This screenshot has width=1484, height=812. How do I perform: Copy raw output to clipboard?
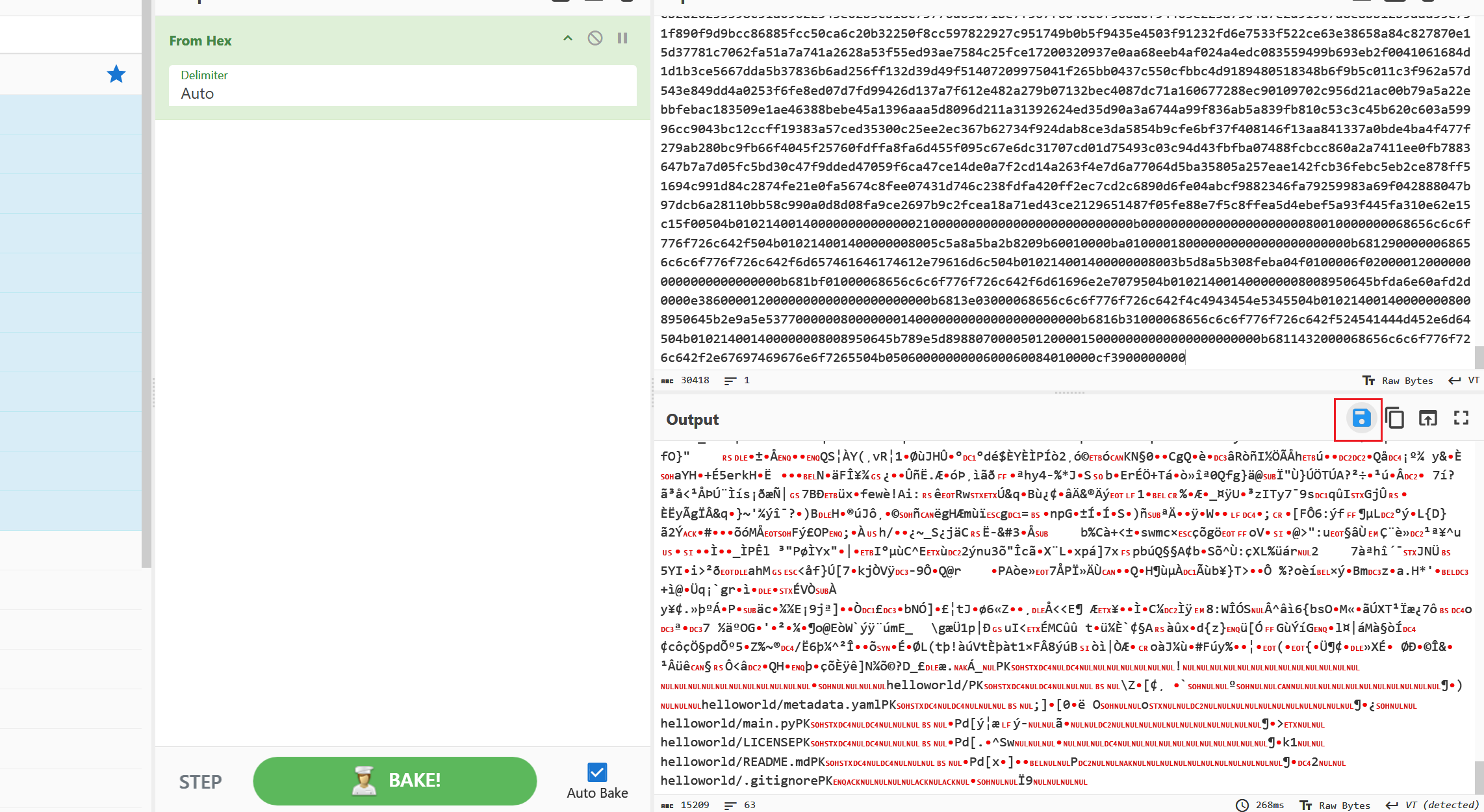pos(1394,419)
